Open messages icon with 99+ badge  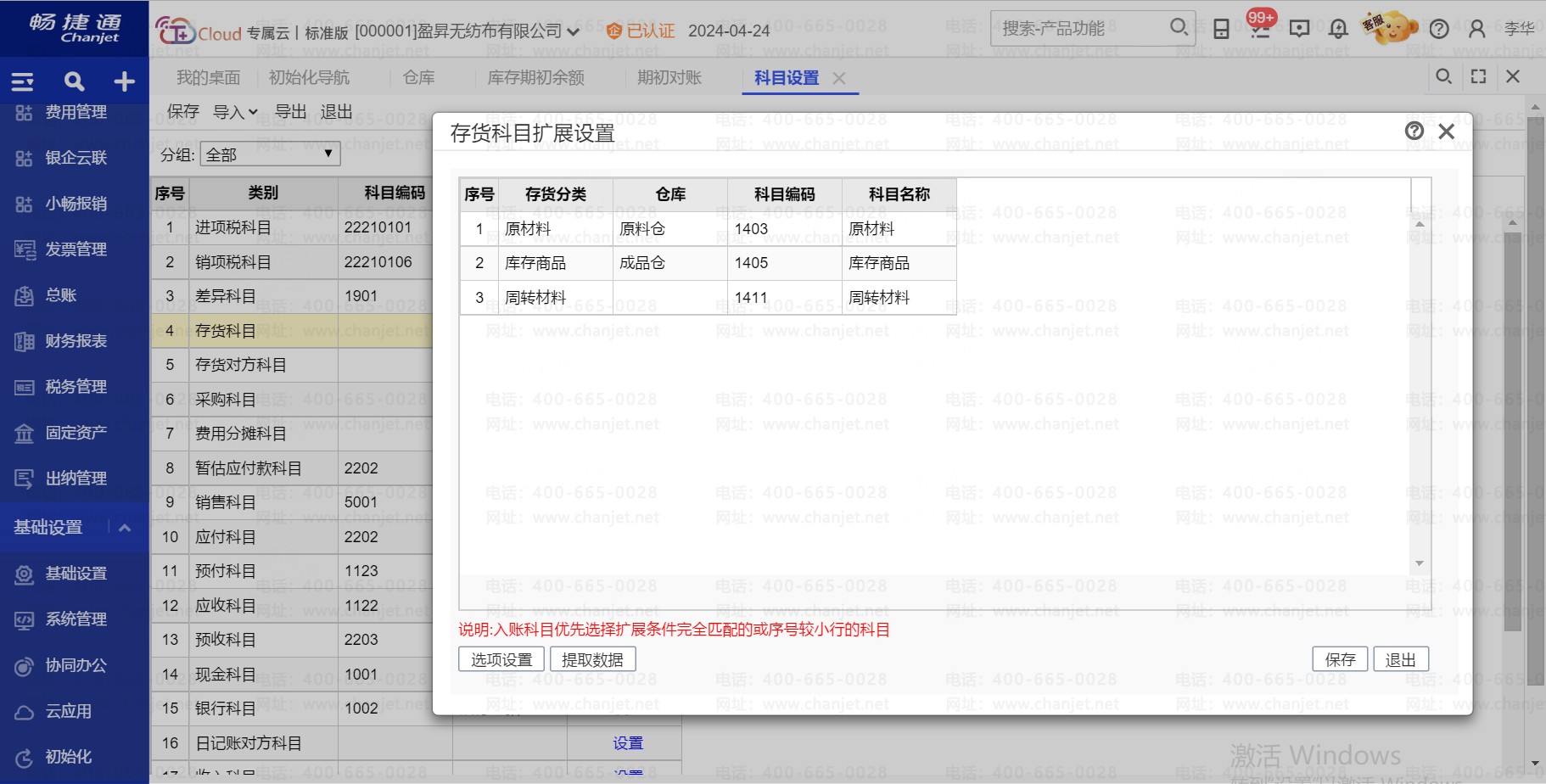tap(1261, 29)
